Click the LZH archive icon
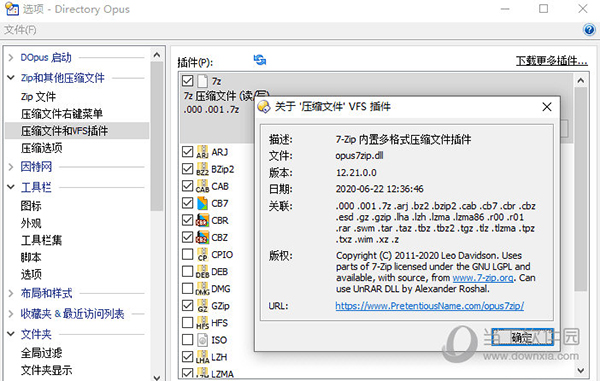600x381 pixels. [x=202, y=357]
